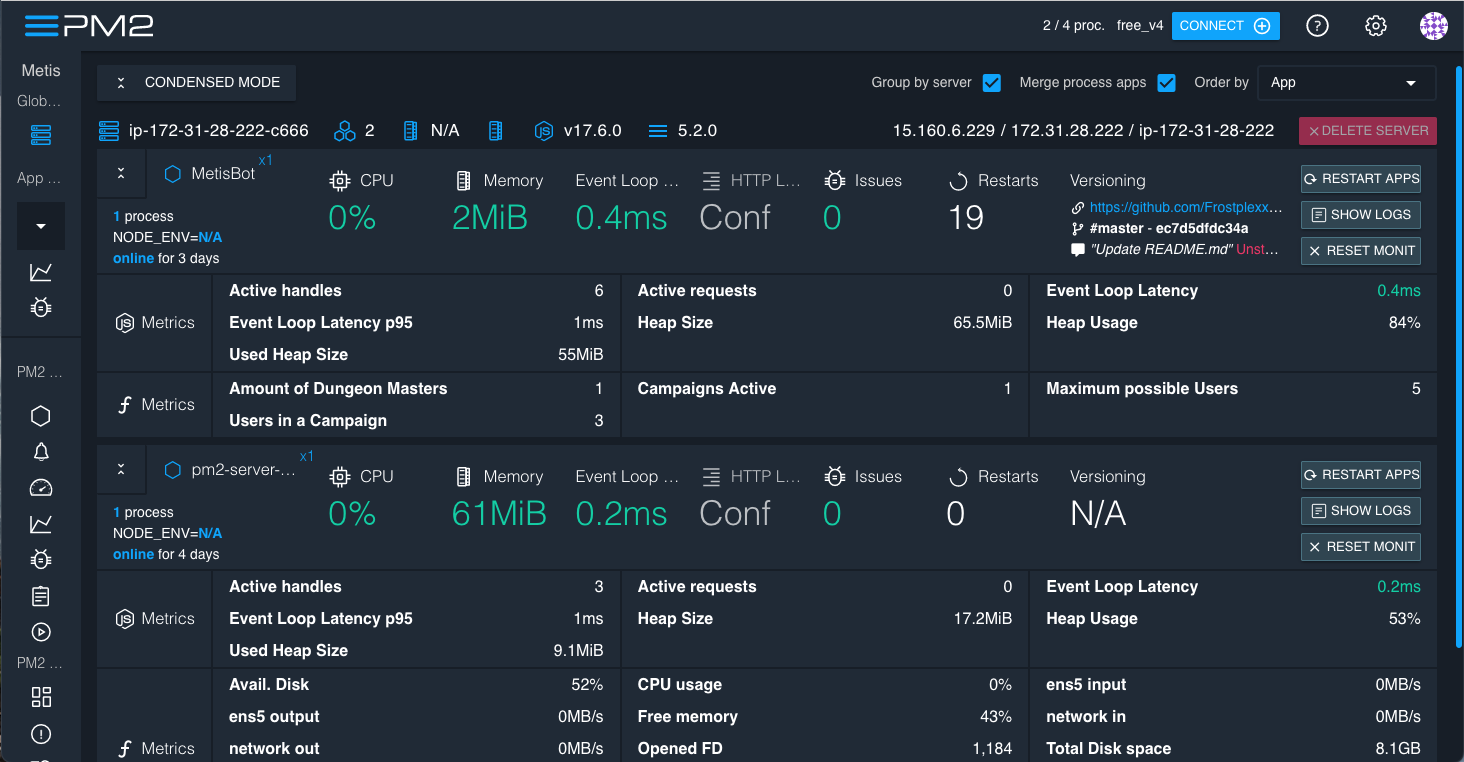Viewport: 1464px width, 762px height.
Task: Click the Node.js v17.6.0 version icon
Action: [544, 131]
